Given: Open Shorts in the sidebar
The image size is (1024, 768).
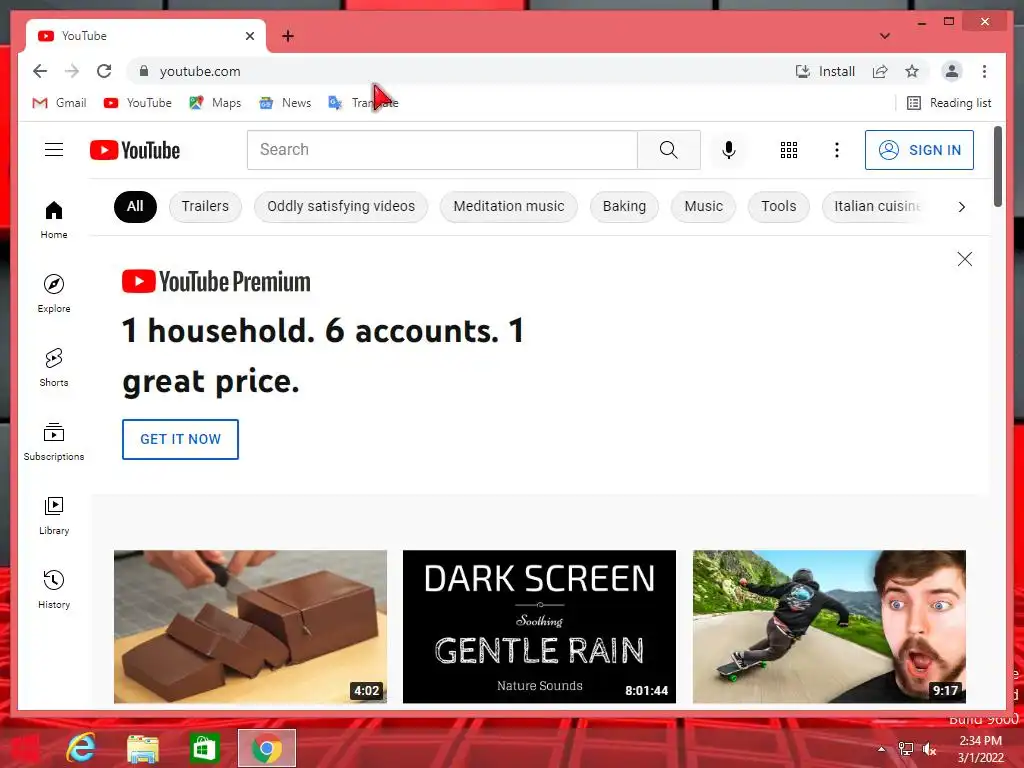Looking at the screenshot, I should 54,368.
